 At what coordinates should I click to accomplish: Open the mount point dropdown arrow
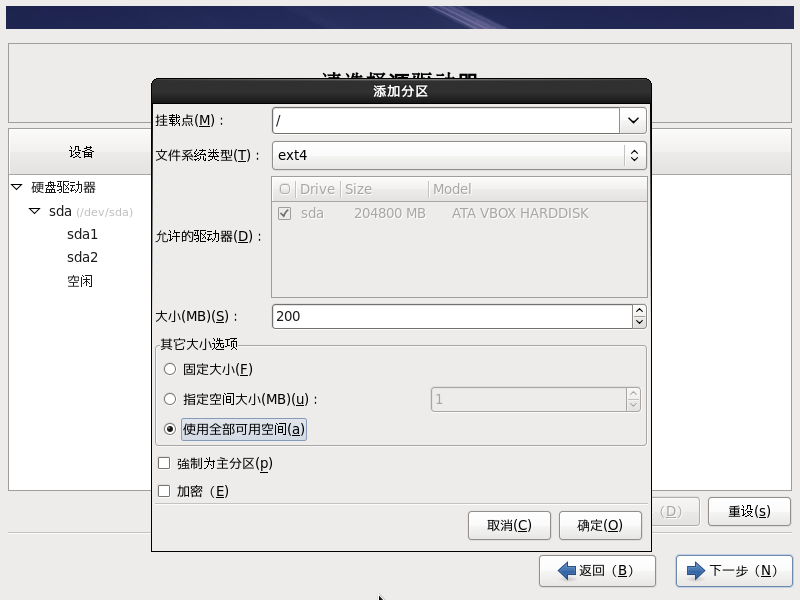pyautogui.click(x=633, y=120)
